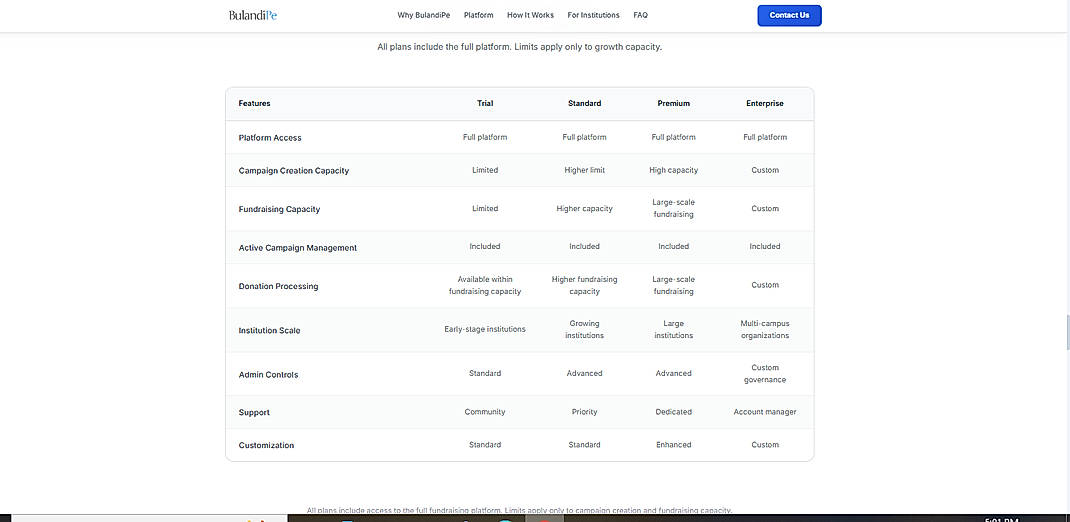This screenshot has height=522, width=1070.
Task: Click the 'Higher fundraising capacity' cell
Action: [585, 285]
